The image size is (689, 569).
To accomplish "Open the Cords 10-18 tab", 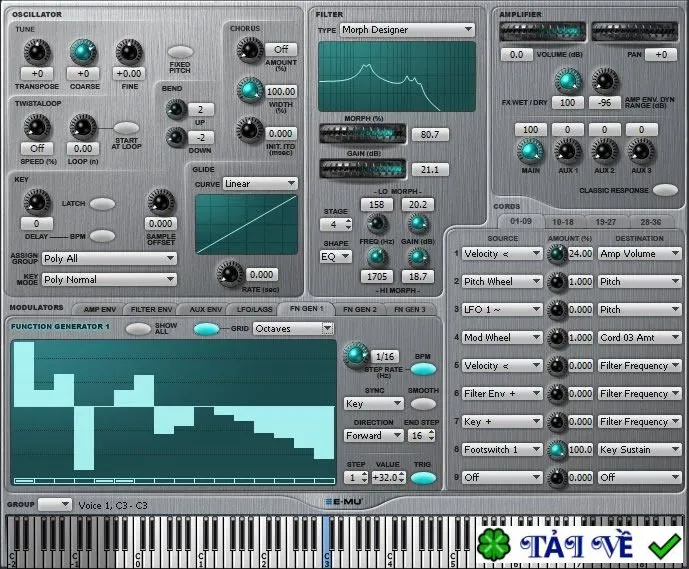I will tap(562, 222).
